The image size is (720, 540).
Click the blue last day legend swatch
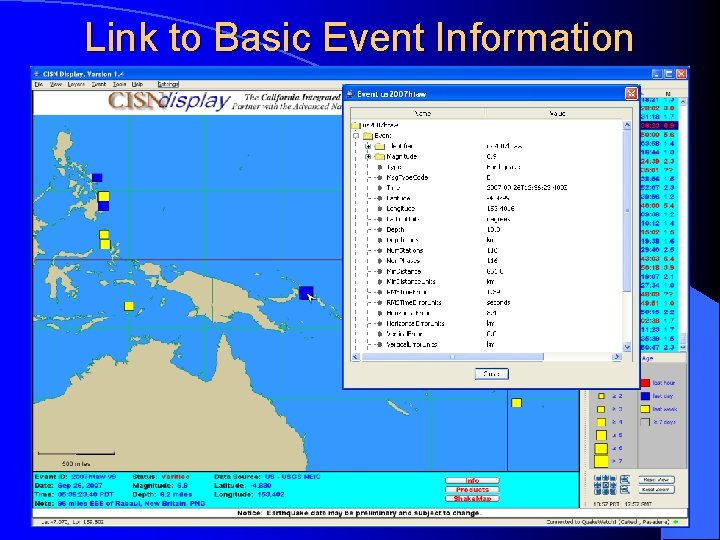645,396
